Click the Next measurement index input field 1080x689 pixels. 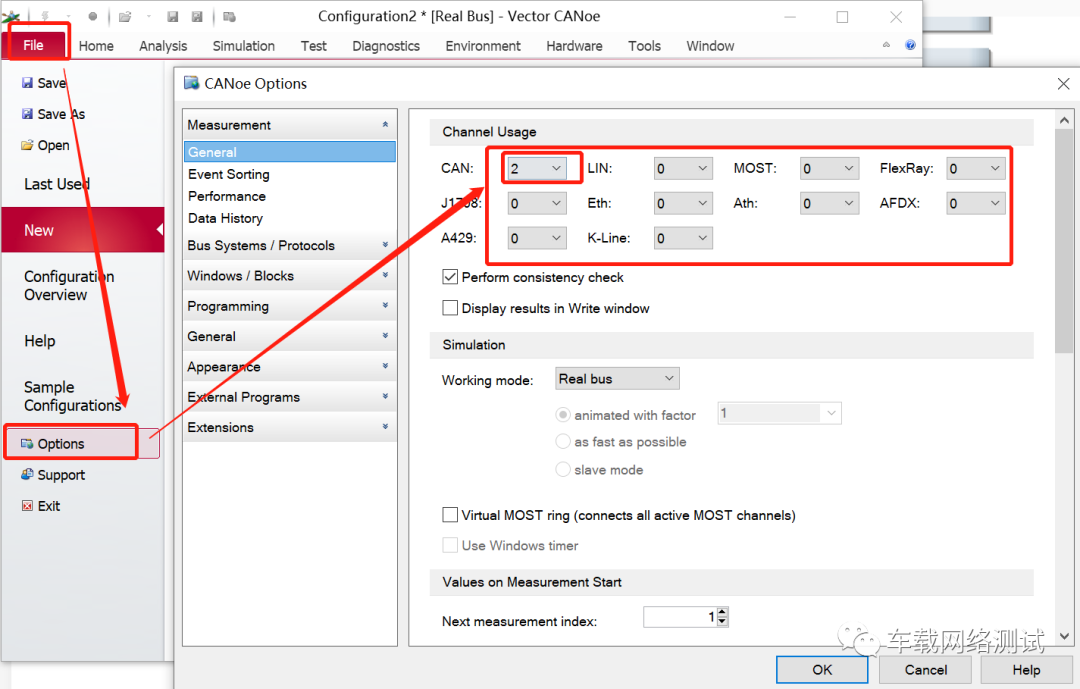[681, 617]
